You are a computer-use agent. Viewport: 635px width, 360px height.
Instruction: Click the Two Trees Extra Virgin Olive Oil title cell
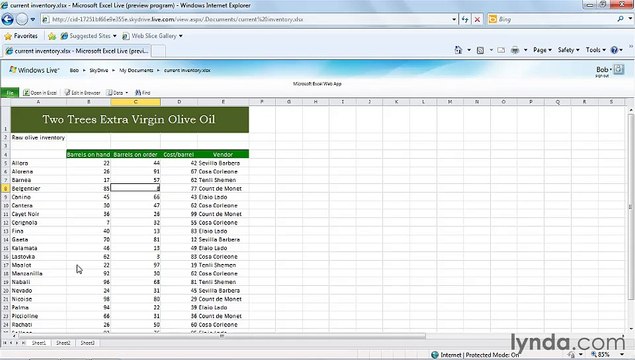point(130,119)
